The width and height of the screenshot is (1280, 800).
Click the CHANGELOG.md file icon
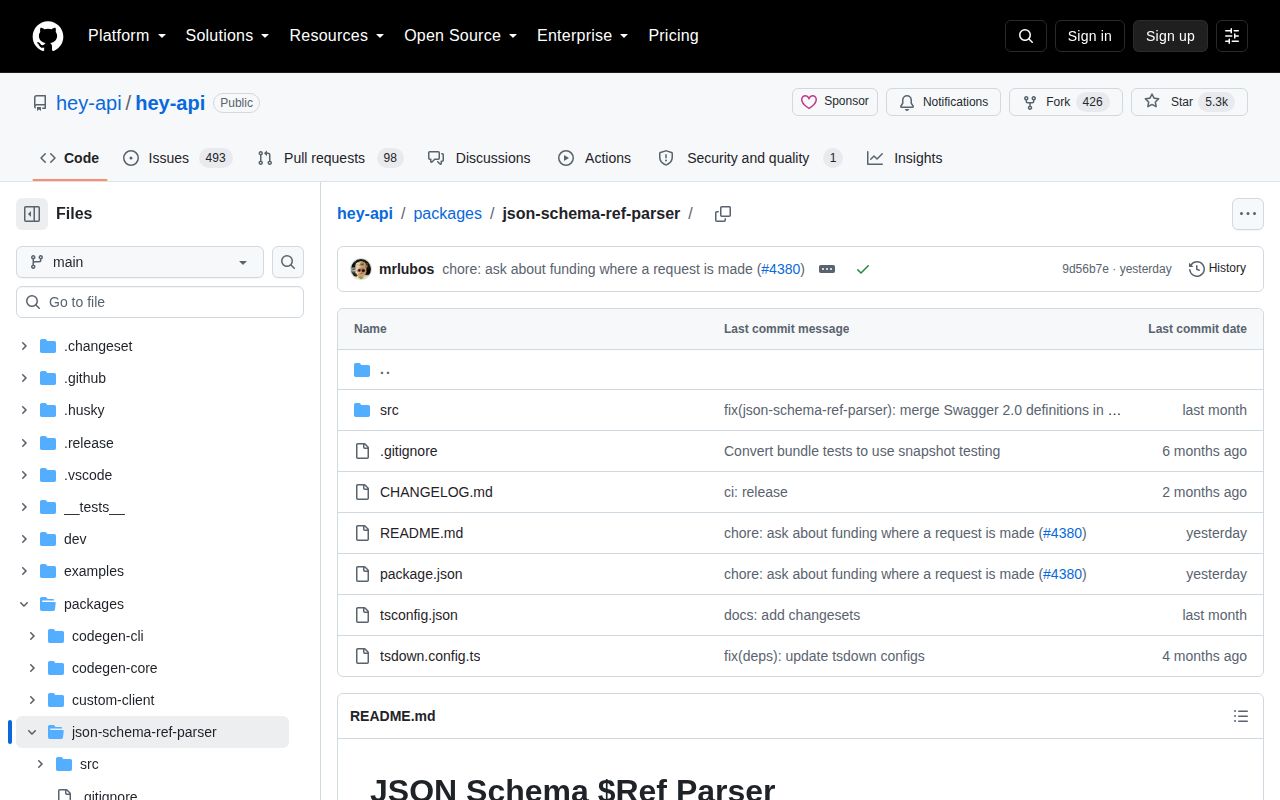coord(362,492)
